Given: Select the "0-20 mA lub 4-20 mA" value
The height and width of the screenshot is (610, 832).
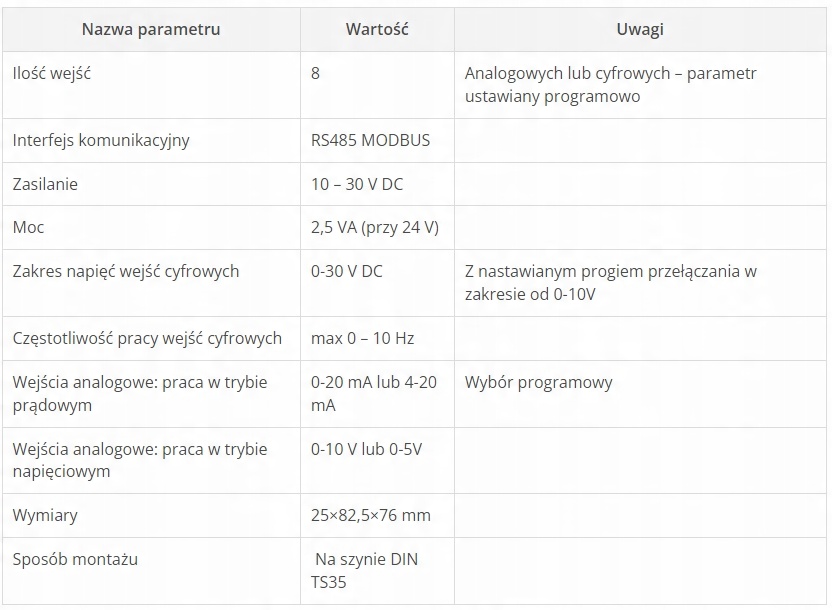Looking at the screenshot, I should 373,393.
